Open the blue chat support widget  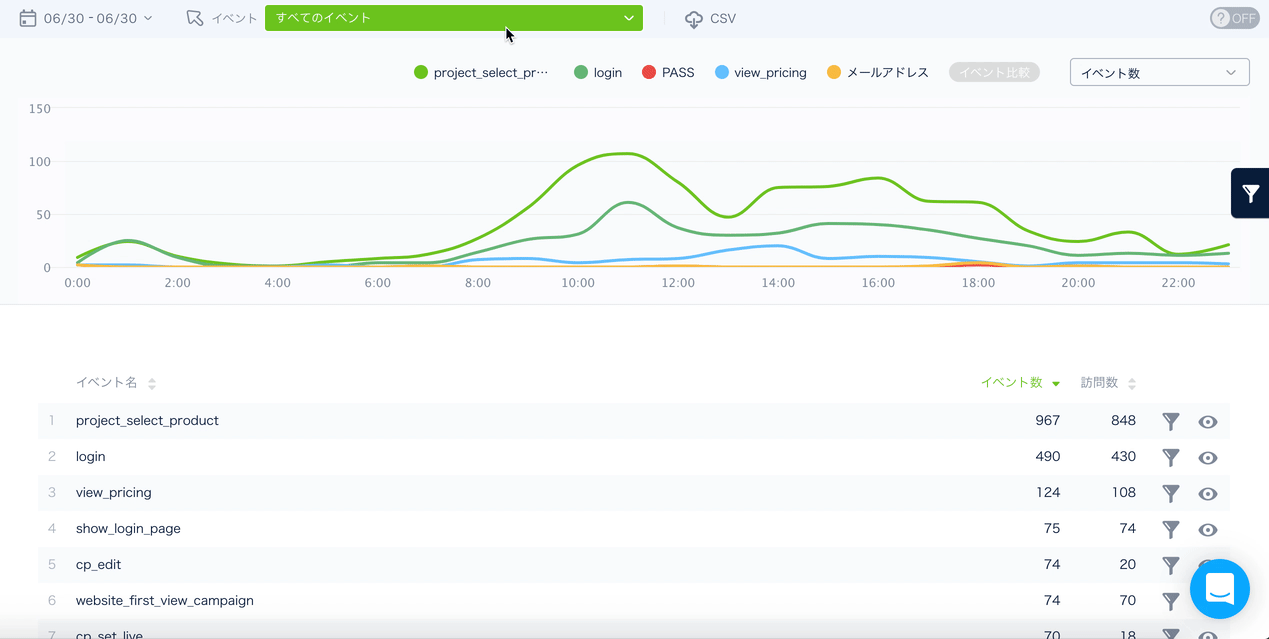(1219, 589)
